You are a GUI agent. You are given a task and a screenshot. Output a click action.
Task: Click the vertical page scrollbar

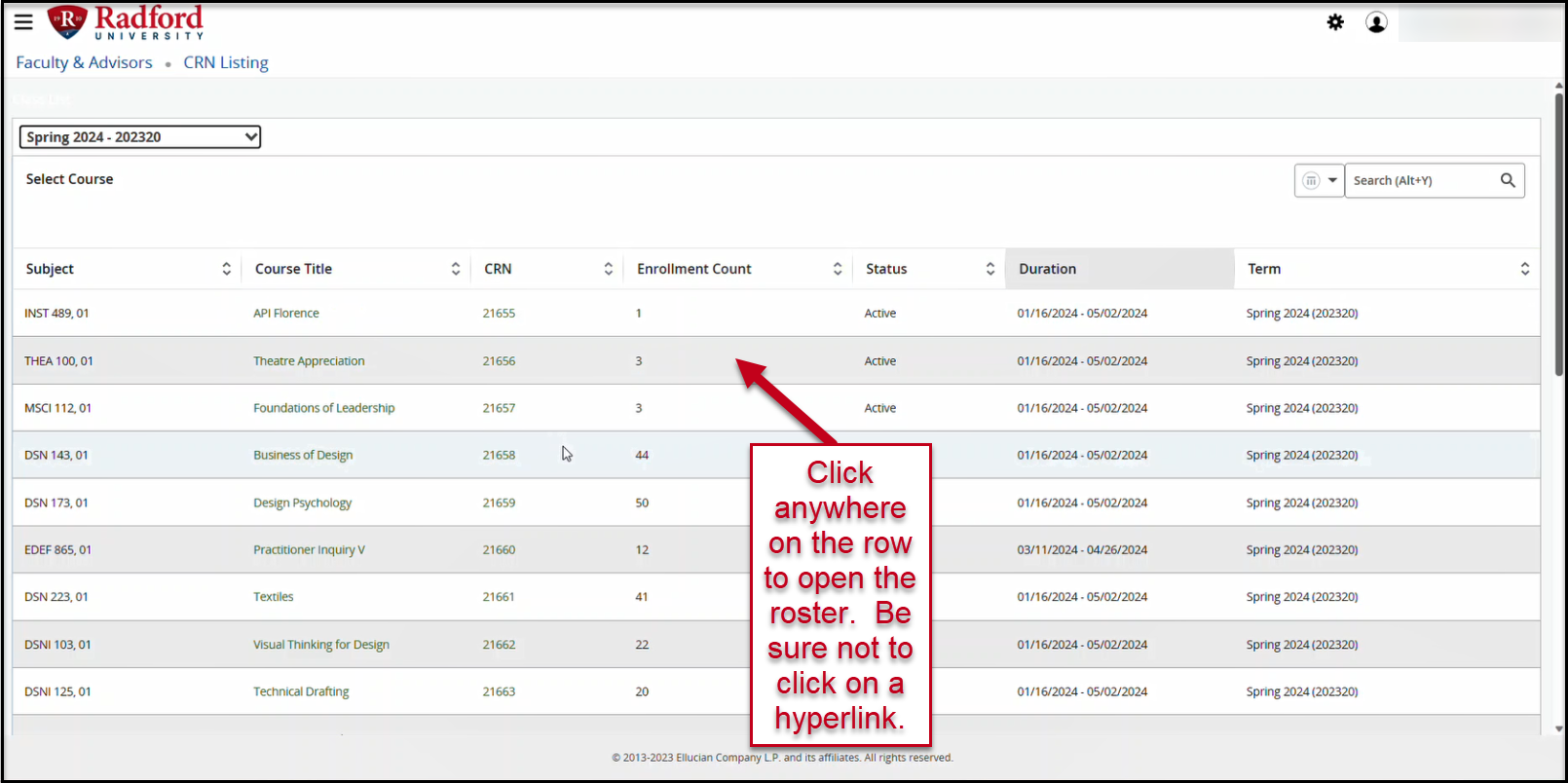click(1558, 234)
